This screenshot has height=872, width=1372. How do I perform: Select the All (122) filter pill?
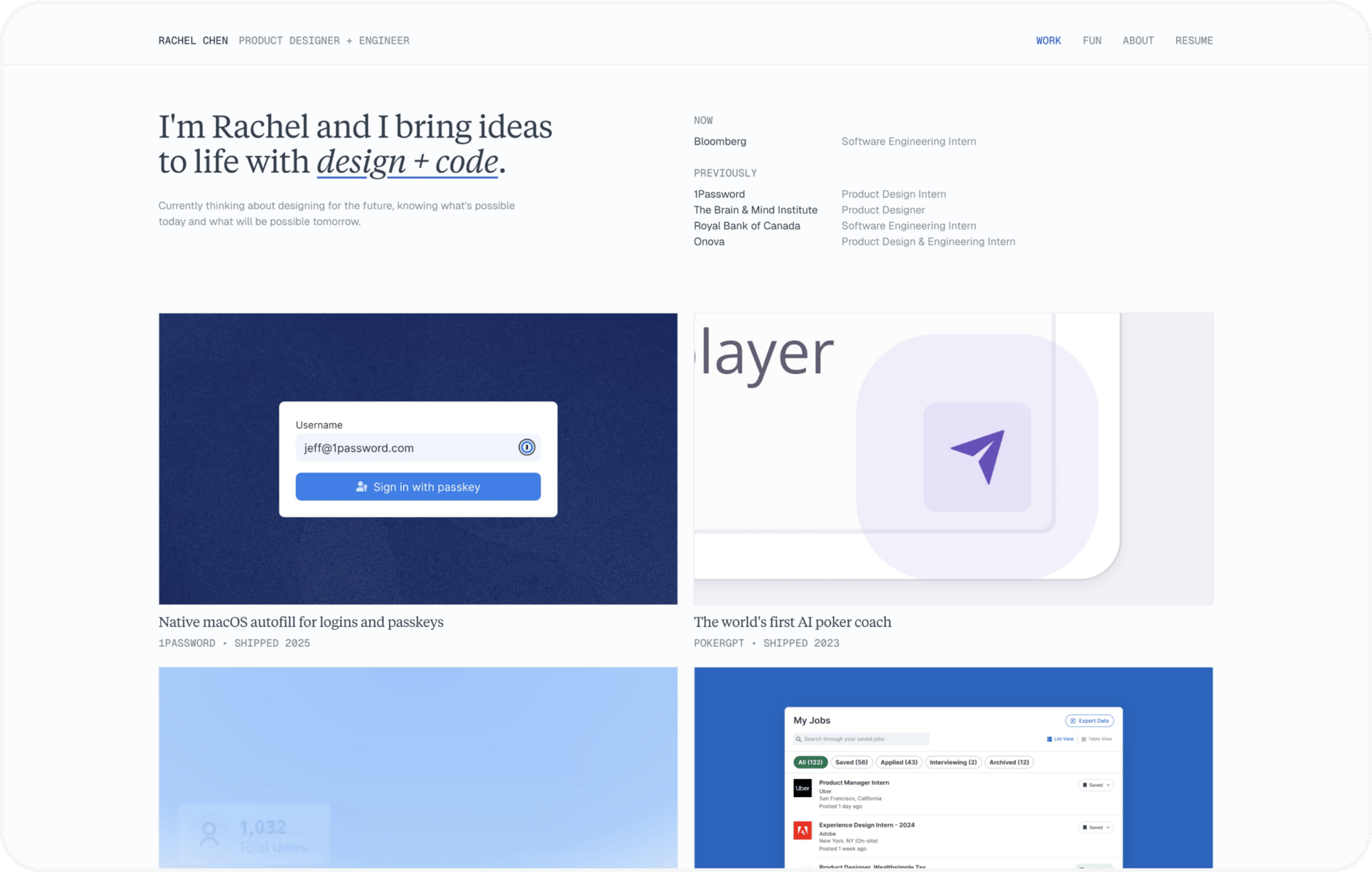pyautogui.click(x=810, y=762)
